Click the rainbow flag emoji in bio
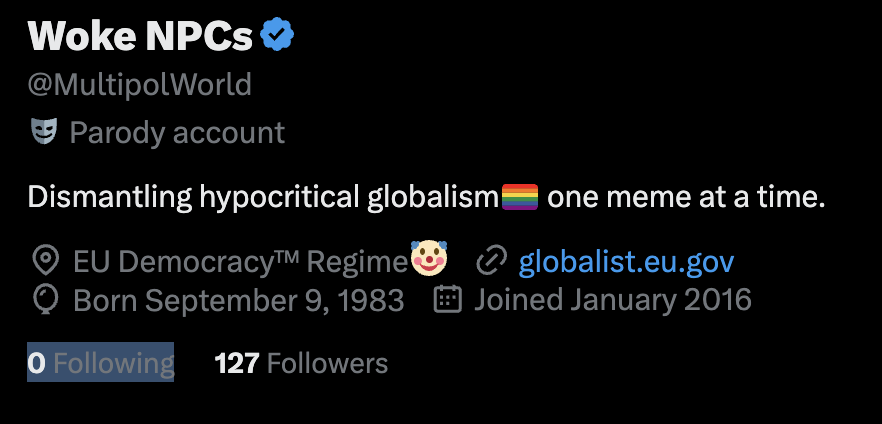Viewport: 882px width, 424px height. pyautogui.click(x=520, y=197)
